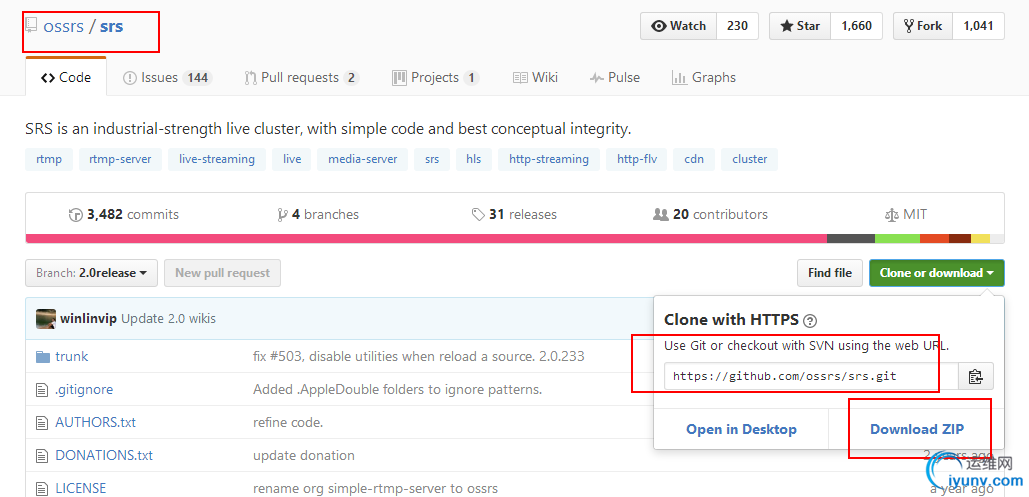This screenshot has width=1029, height=497.
Task: Open the AUTHORS.txt file
Action: [x=95, y=422]
